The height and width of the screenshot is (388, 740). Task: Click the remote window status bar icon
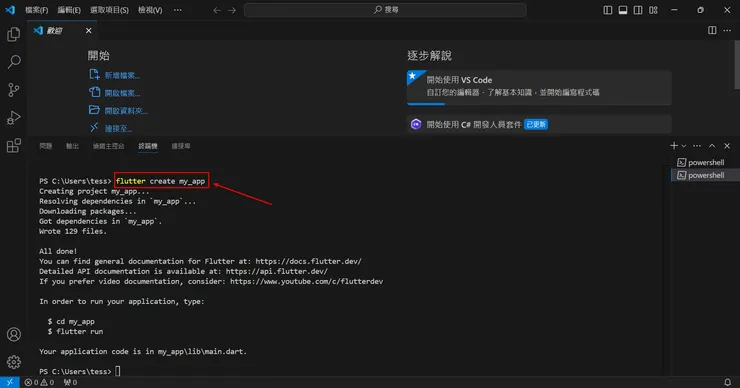9,382
